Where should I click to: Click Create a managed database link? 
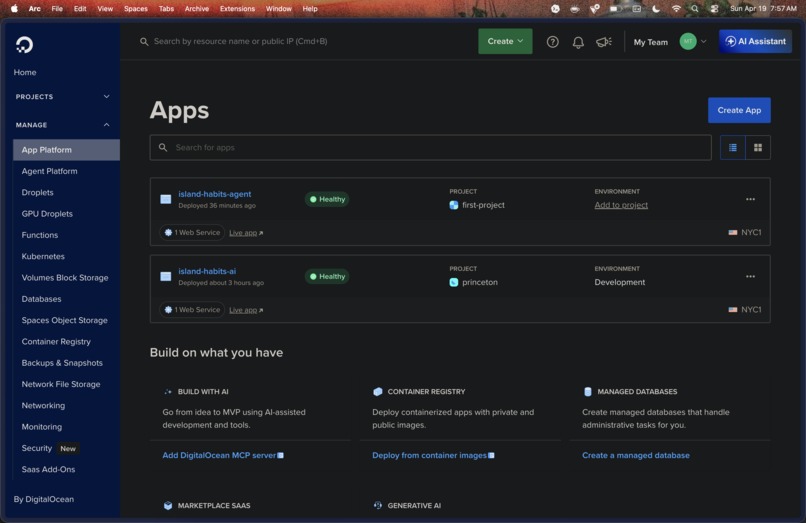(x=635, y=455)
